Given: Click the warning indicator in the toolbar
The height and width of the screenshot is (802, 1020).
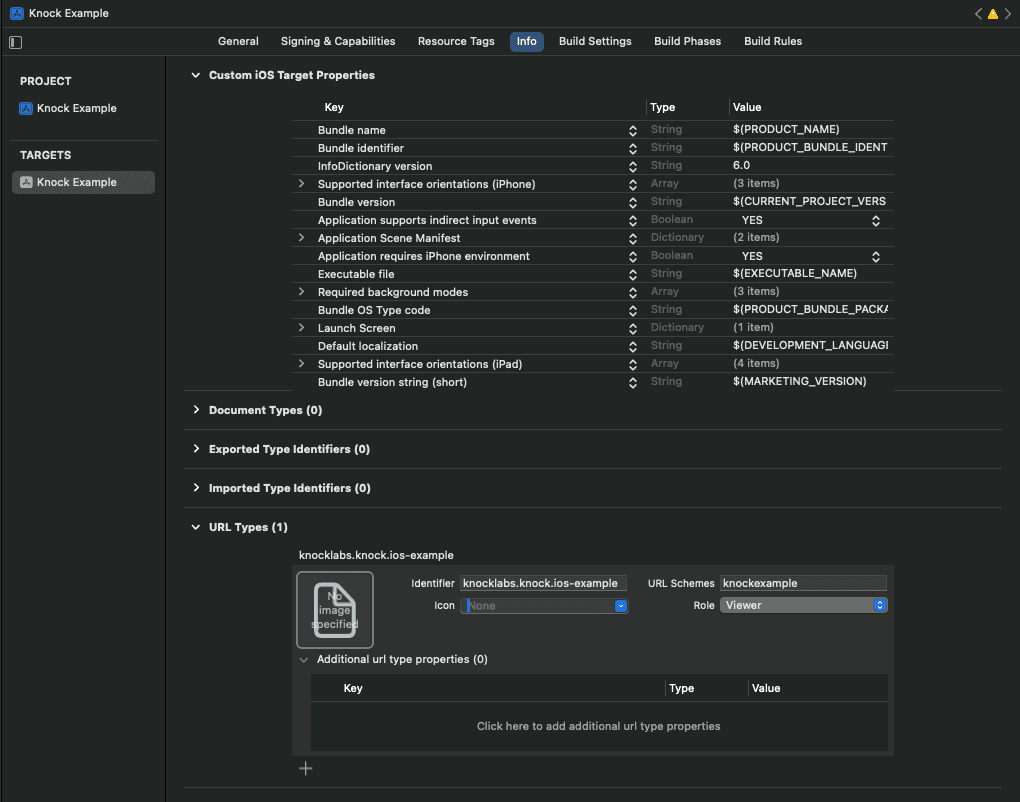Looking at the screenshot, I should pos(992,13).
